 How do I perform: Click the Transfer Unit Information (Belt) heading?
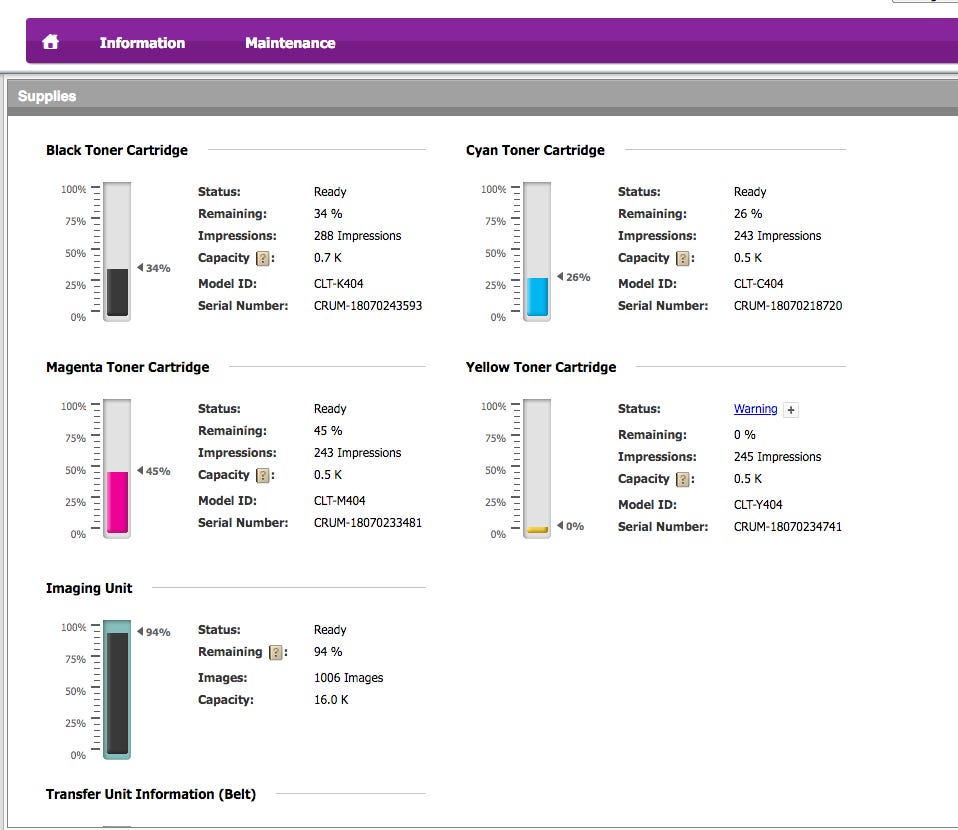point(151,794)
